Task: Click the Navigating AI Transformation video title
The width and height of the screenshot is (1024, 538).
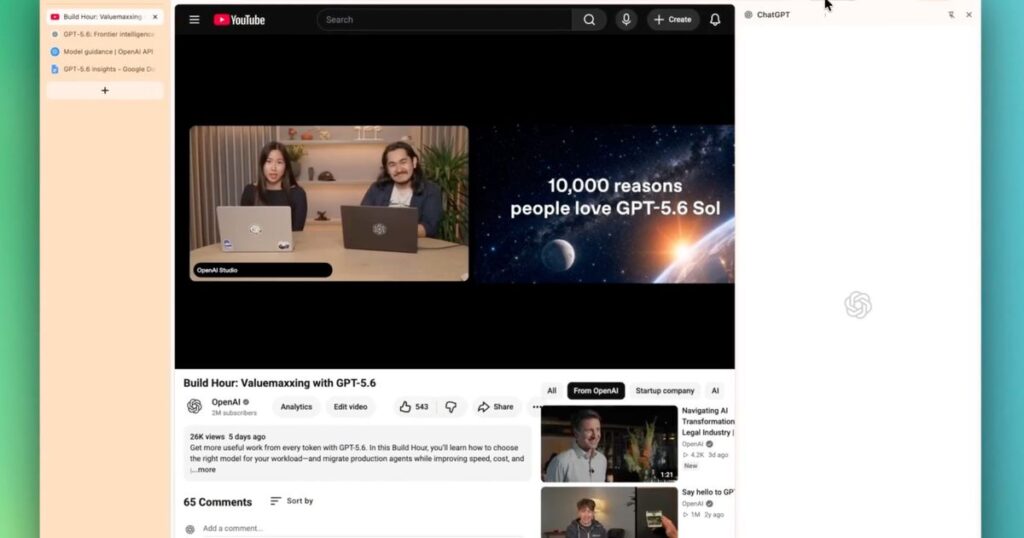Action: point(708,421)
